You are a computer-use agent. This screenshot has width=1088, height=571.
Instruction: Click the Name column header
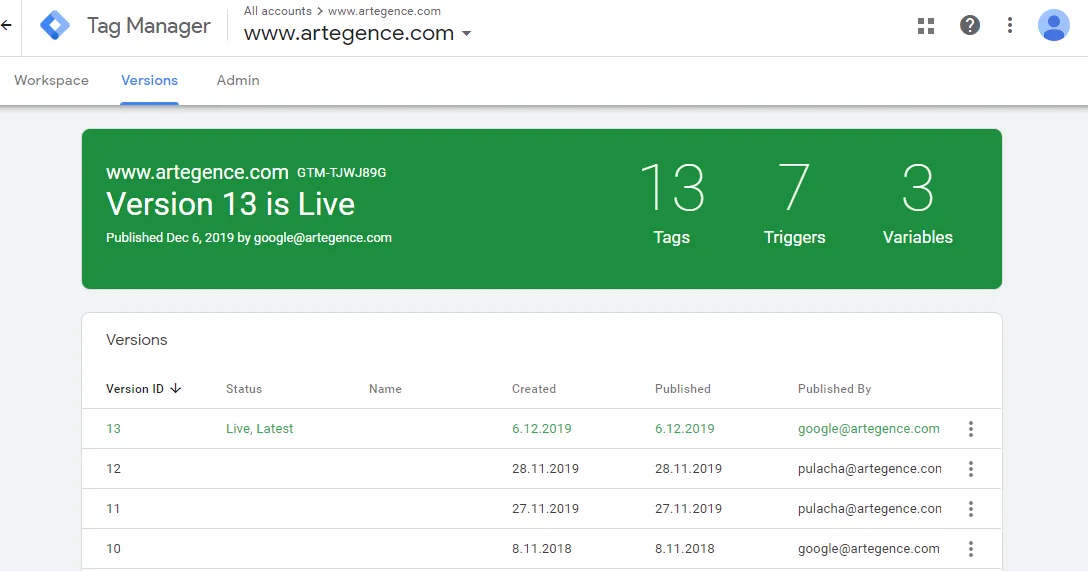(385, 389)
